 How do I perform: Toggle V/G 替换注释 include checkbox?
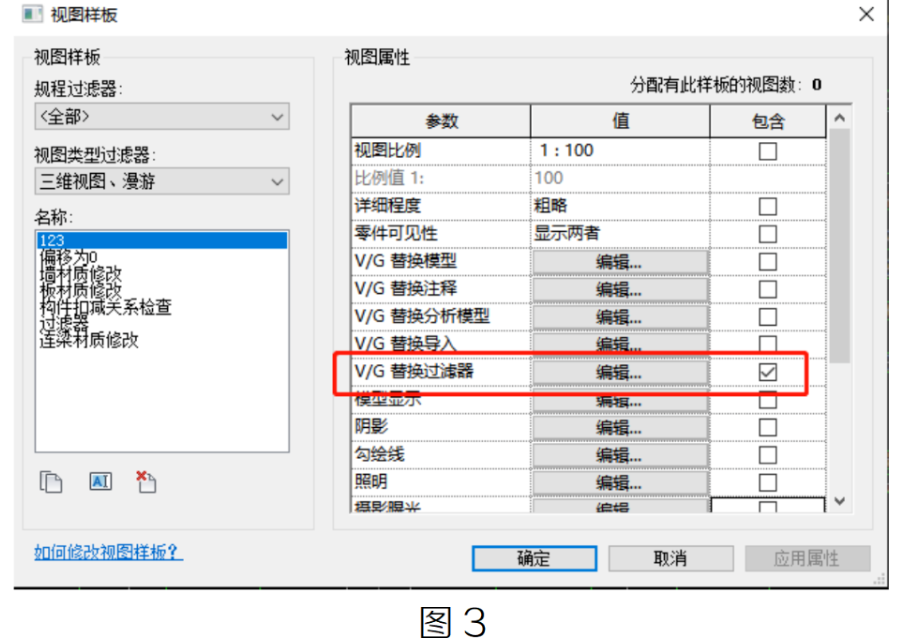[767, 289]
